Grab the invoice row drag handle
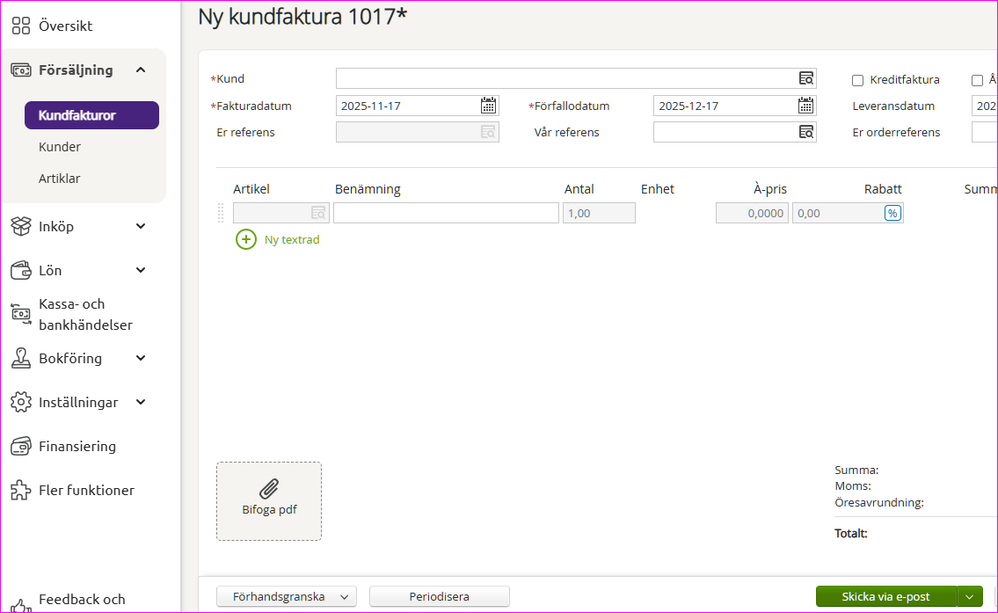This screenshot has width=998, height=613. pyautogui.click(x=221, y=213)
